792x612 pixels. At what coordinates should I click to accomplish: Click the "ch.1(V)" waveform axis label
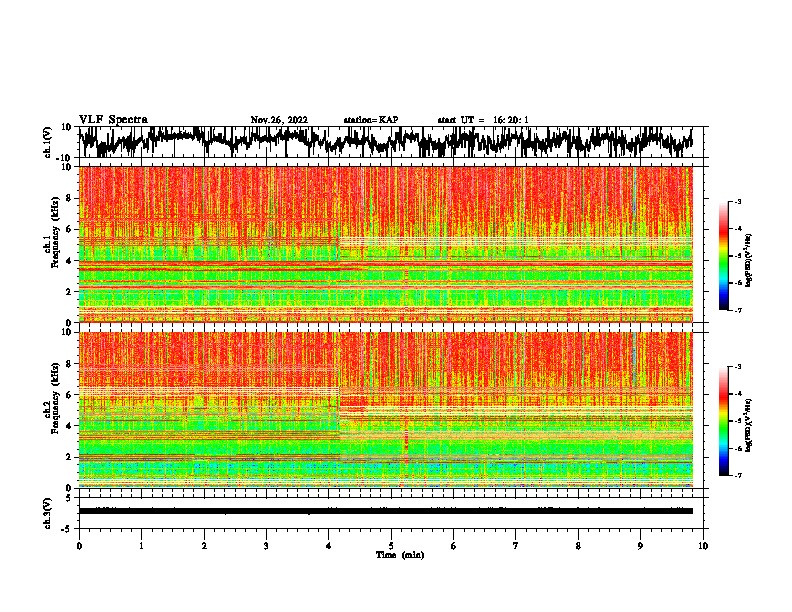(x=48, y=142)
